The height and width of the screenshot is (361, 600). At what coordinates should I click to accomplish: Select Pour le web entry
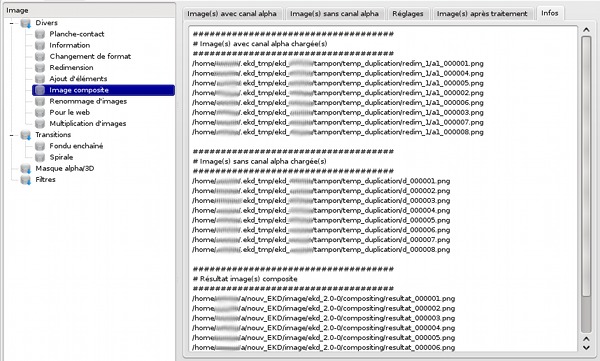(69, 113)
